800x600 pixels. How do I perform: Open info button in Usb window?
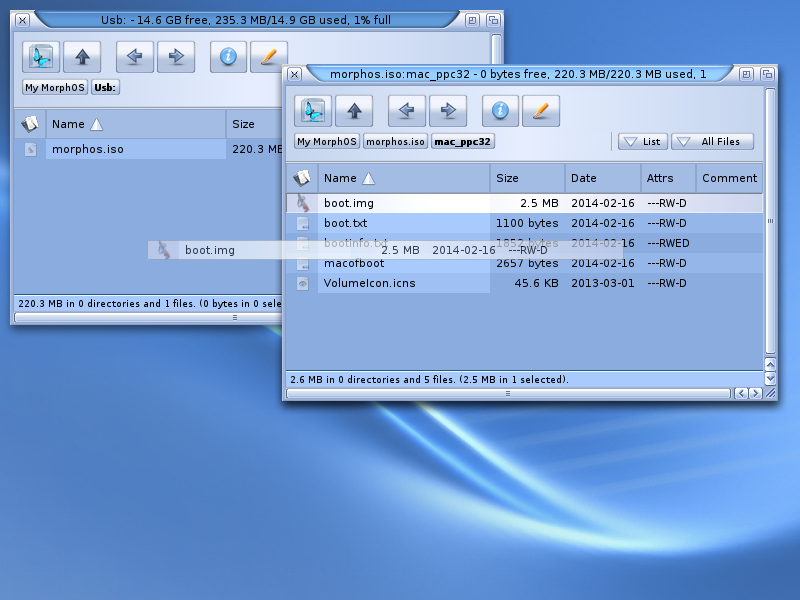pos(228,57)
